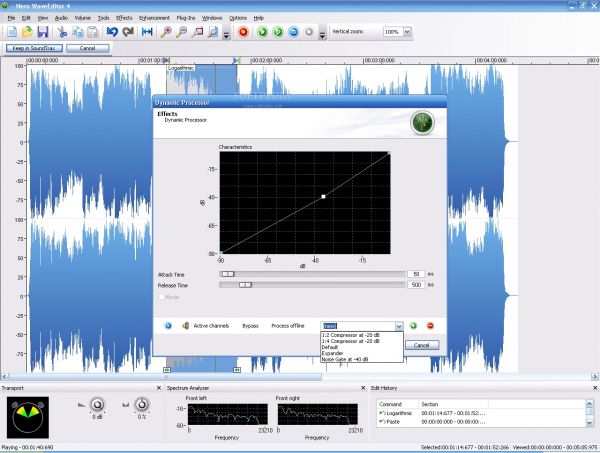This screenshot has width=600, height=453.
Task: Click Cancel in Dynamic Processor dialog
Action: click(421, 345)
